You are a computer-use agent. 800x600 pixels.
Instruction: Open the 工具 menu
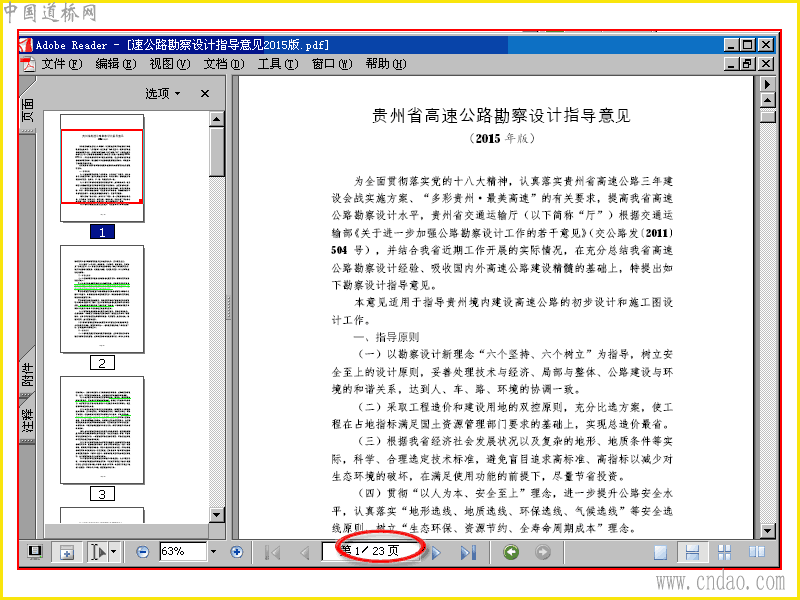[278, 64]
